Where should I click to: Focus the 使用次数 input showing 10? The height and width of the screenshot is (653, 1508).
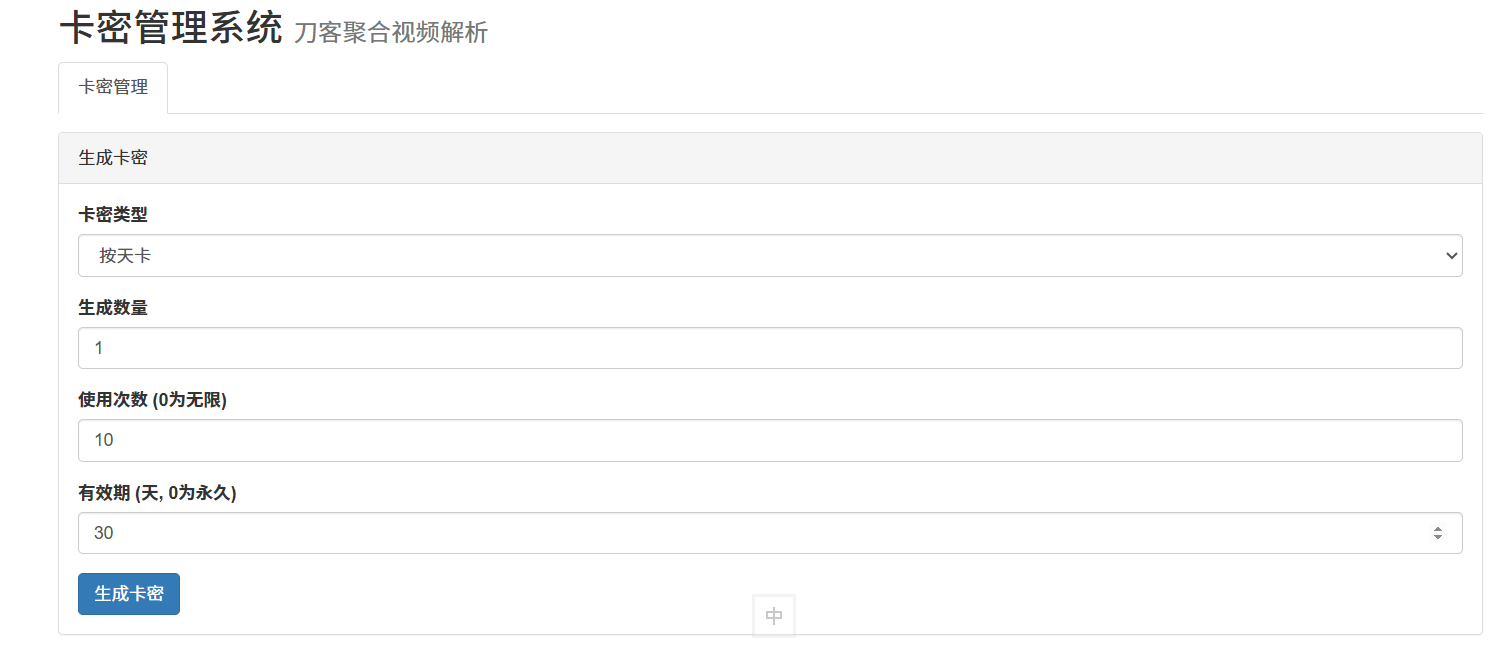click(770, 440)
